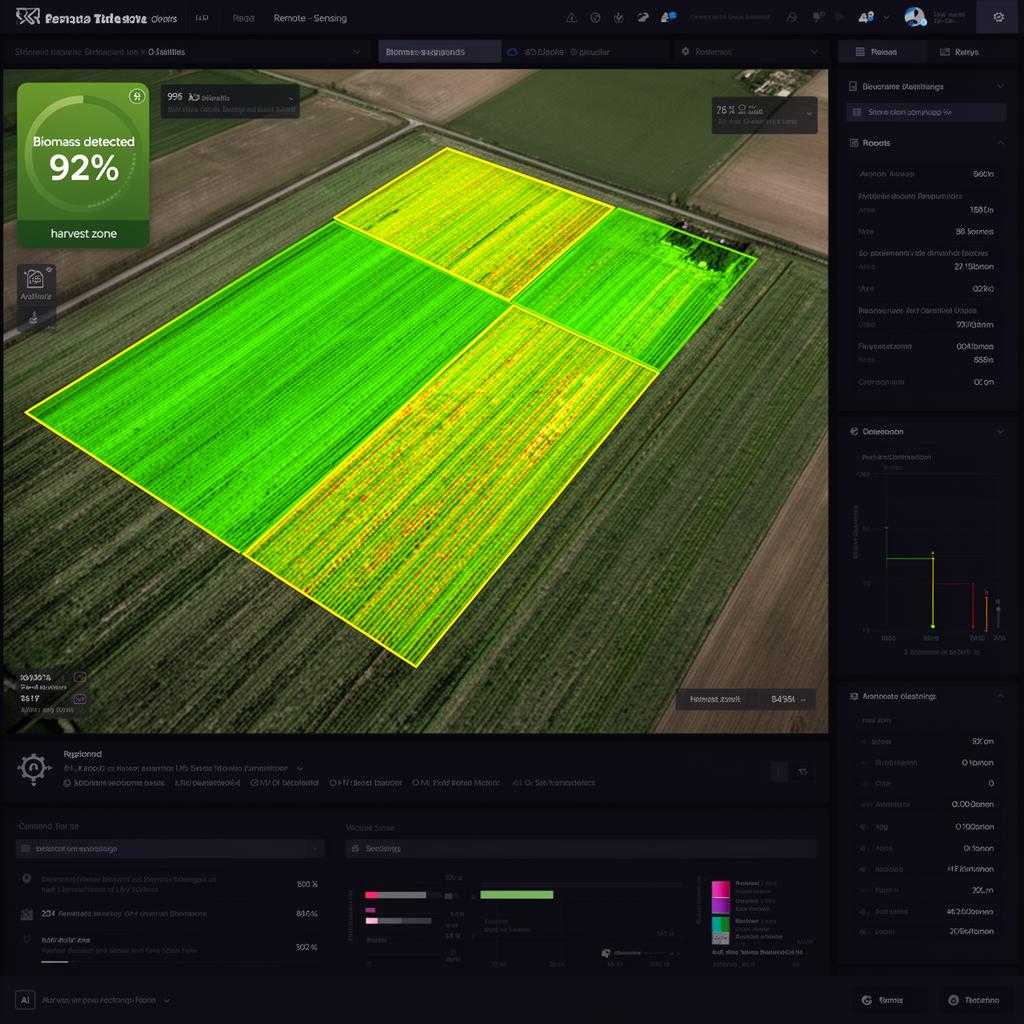Viewport: 1024px width, 1024px height.
Task: Click the Rooots section icon
Action: [854, 142]
